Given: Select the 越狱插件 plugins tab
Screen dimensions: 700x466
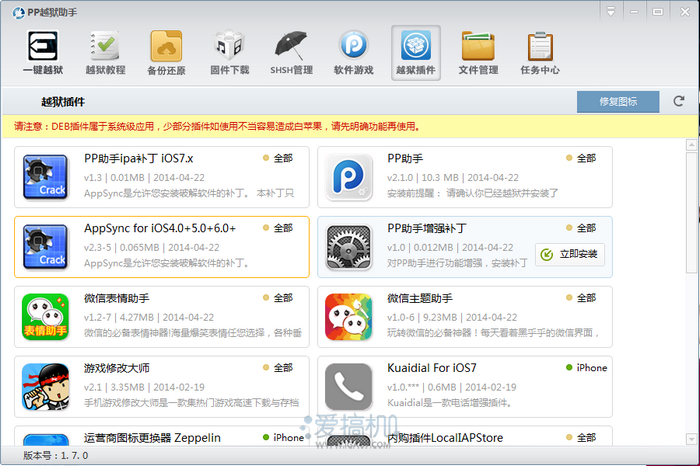Looking at the screenshot, I should coord(416,53).
